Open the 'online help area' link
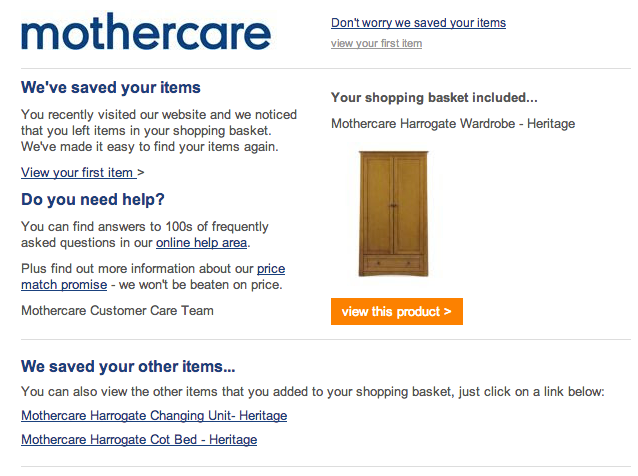The width and height of the screenshot is (638, 476). pyautogui.click(x=201, y=243)
